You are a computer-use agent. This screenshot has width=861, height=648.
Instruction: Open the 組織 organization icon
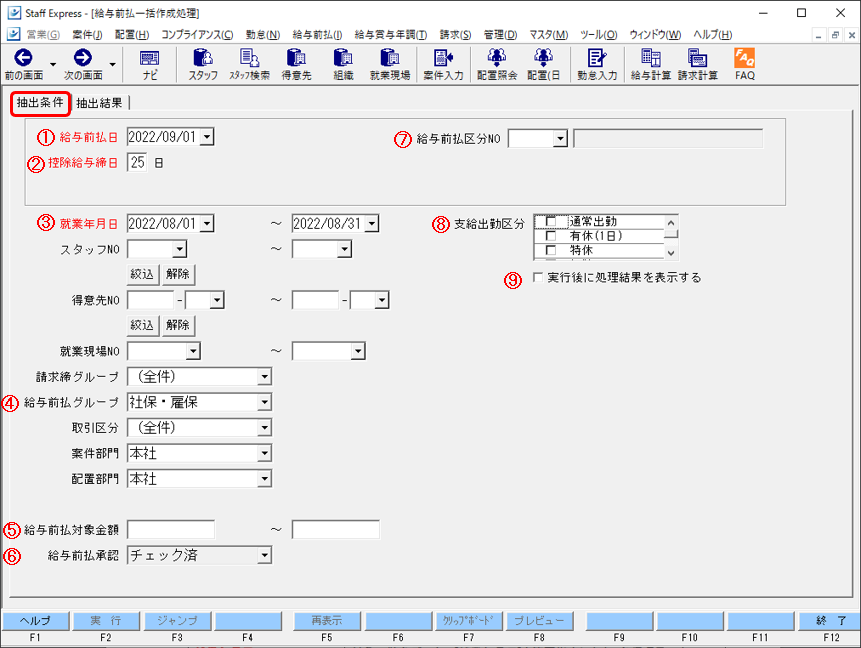point(343,58)
